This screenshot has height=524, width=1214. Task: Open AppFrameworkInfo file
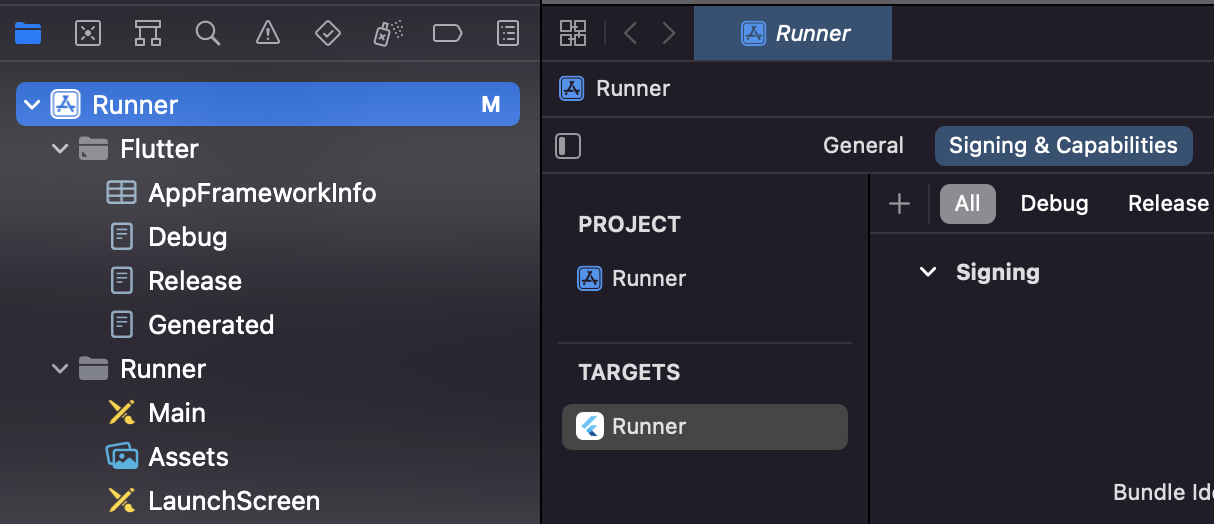tap(262, 193)
